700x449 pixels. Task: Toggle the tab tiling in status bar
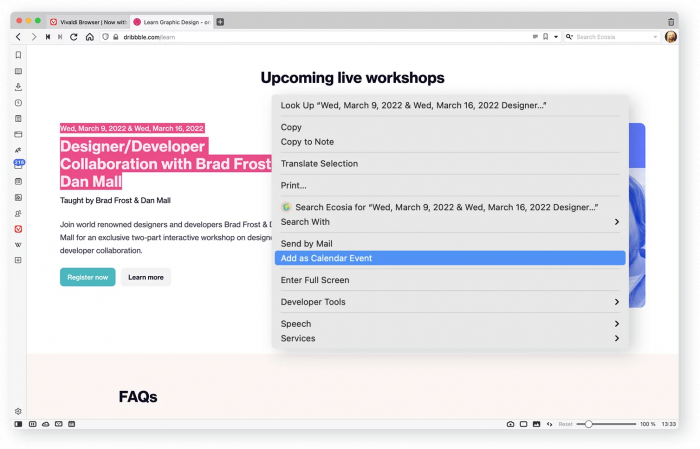[523, 424]
